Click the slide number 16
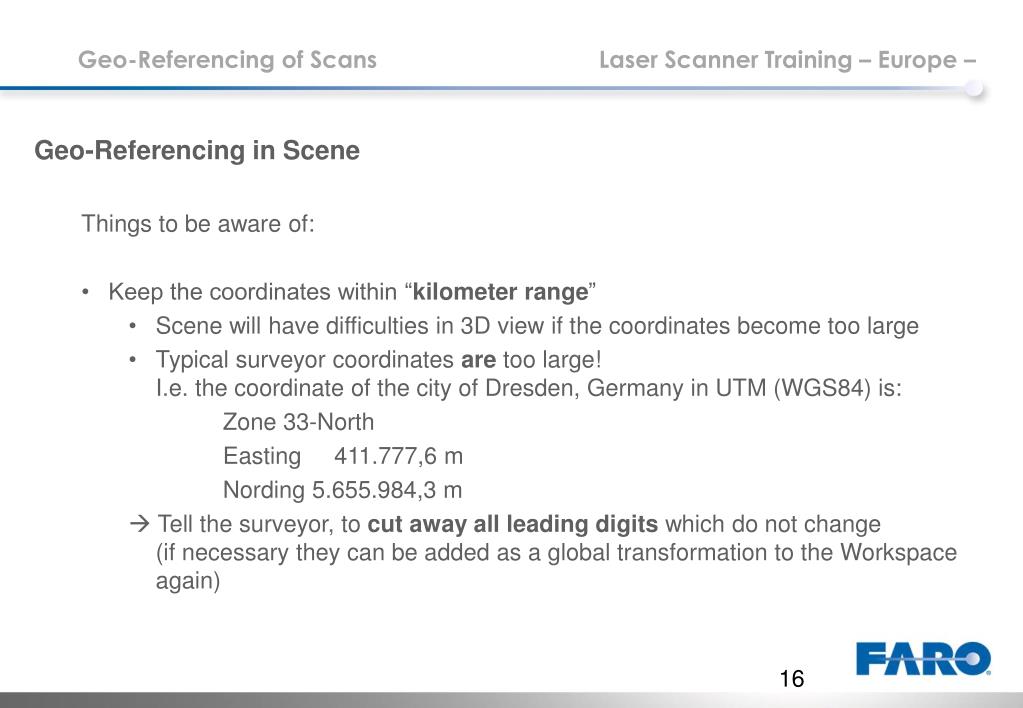This screenshot has height=708, width=1023. 791,679
